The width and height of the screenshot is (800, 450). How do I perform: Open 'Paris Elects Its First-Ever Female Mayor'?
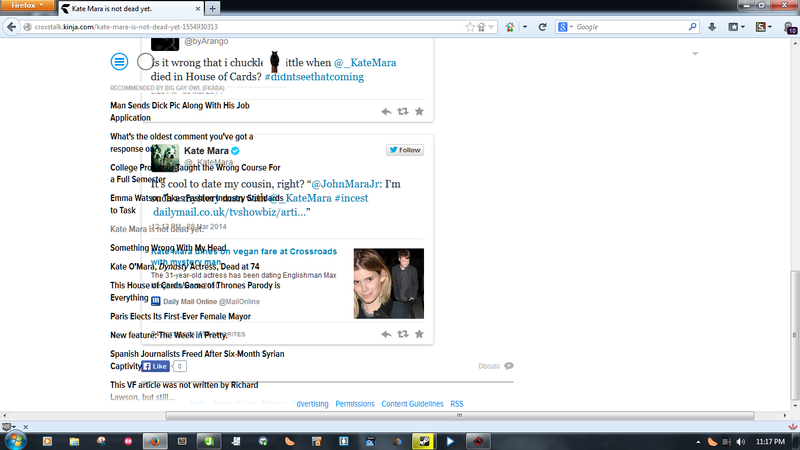click(180, 316)
